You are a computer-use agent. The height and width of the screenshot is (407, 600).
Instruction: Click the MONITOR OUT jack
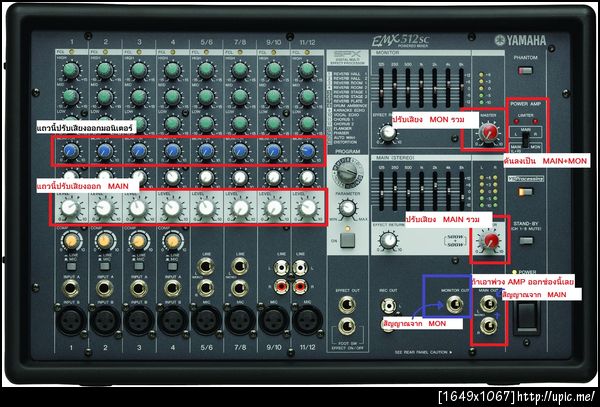point(455,305)
